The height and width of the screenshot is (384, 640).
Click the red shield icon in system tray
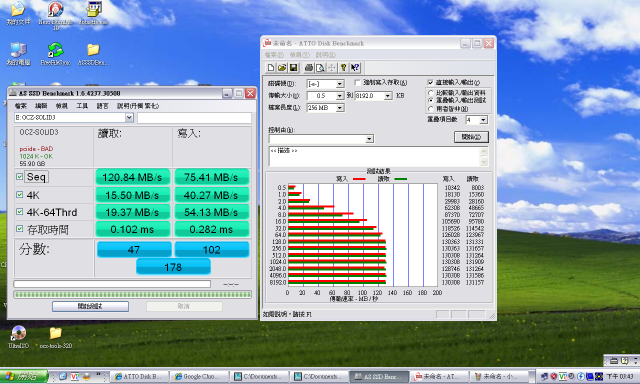[x=553, y=376]
